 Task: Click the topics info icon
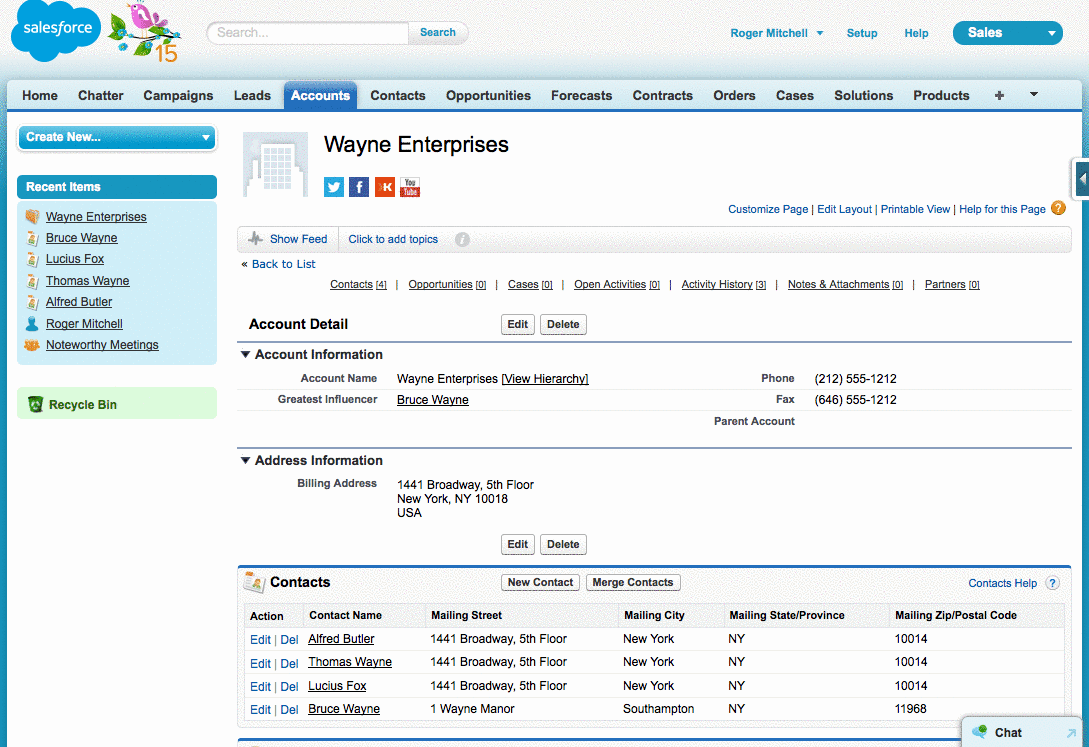point(462,240)
